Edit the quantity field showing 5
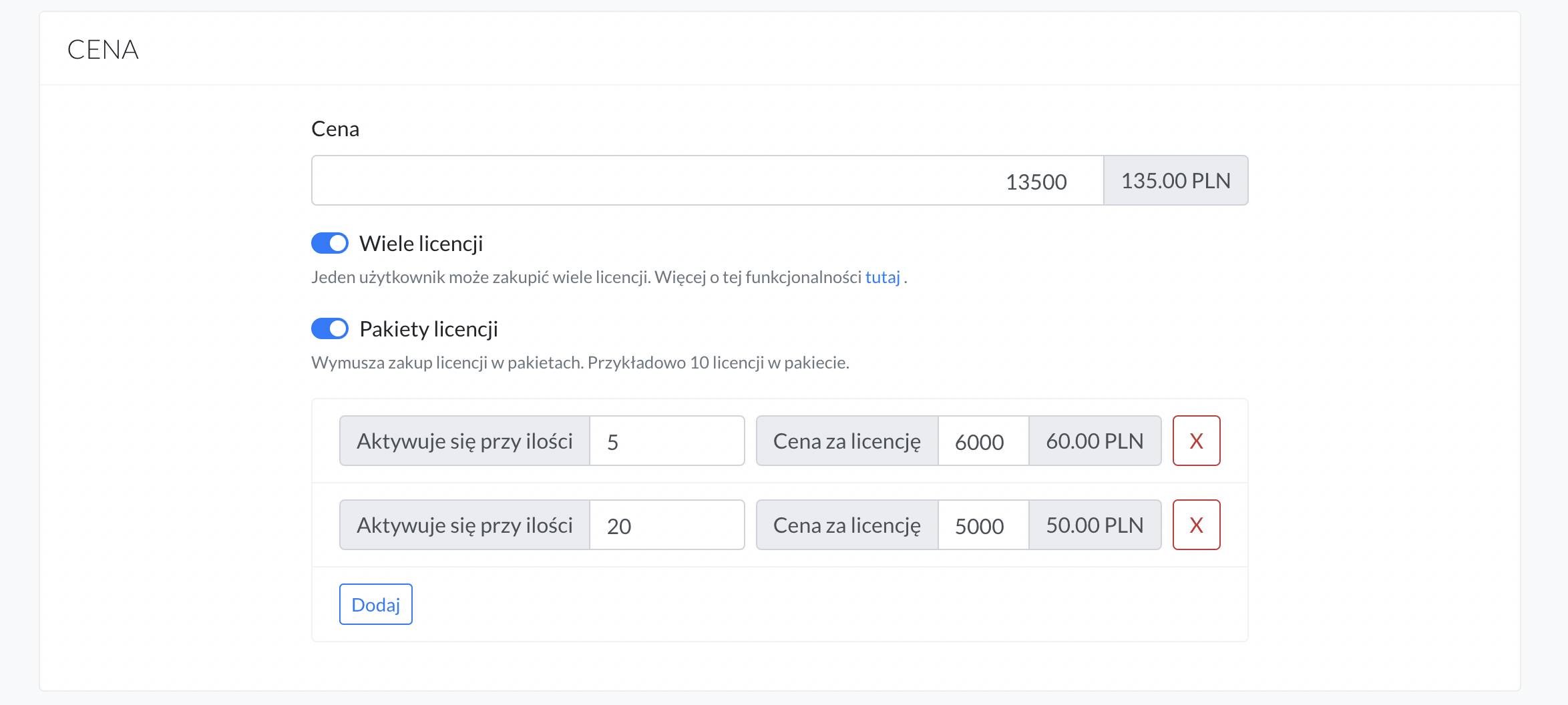 pyautogui.click(x=667, y=441)
